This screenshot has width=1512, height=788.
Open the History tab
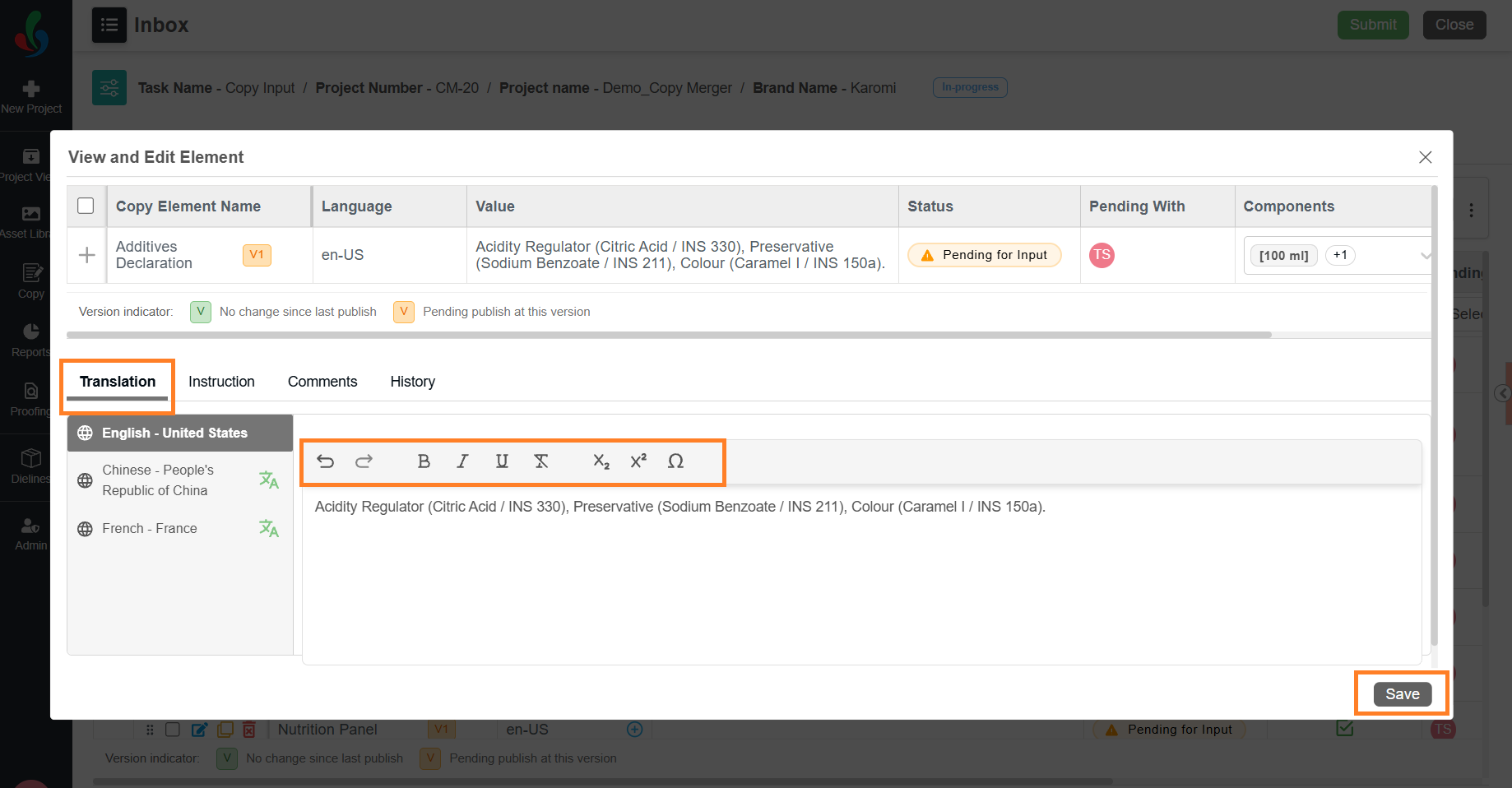pyautogui.click(x=412, y=382)
